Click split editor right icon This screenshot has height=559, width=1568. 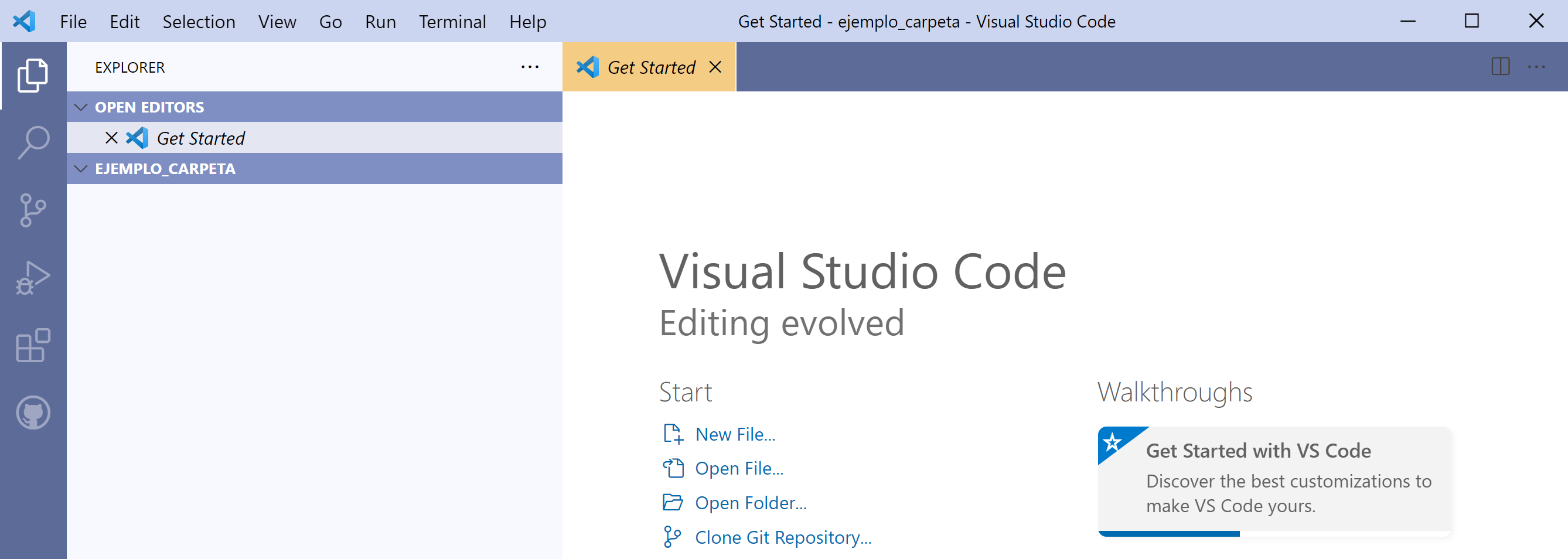(1501, 67)
